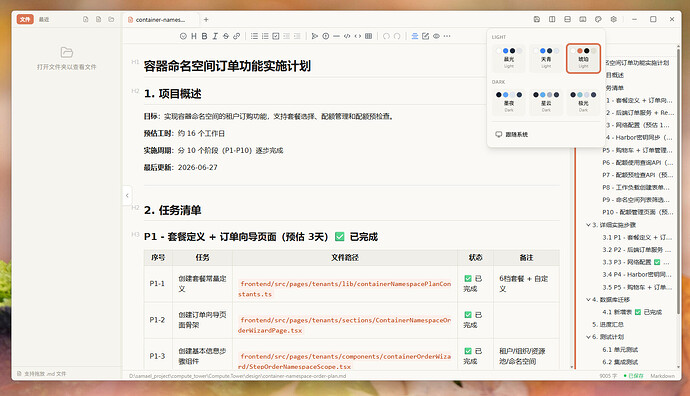
Task: Click the emoji/clock icon at toolbar start
Action: tap(184, 36)
